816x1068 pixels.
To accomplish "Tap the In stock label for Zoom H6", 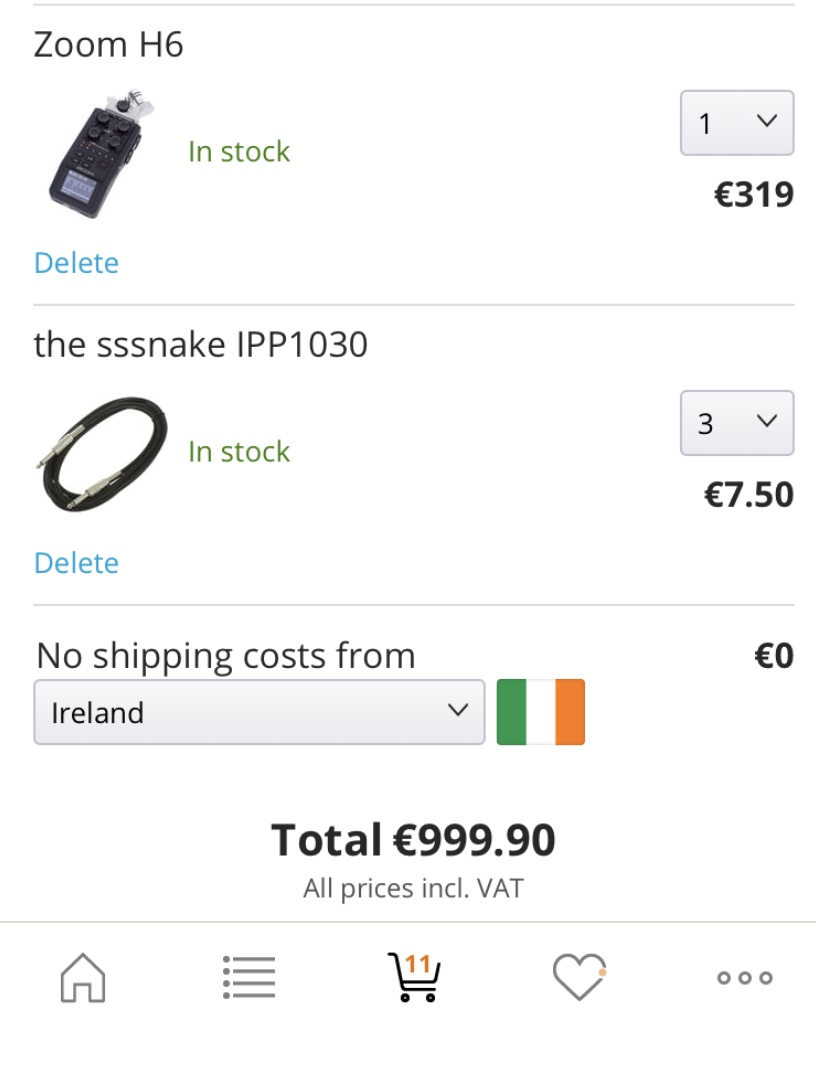I will point(239,152).
